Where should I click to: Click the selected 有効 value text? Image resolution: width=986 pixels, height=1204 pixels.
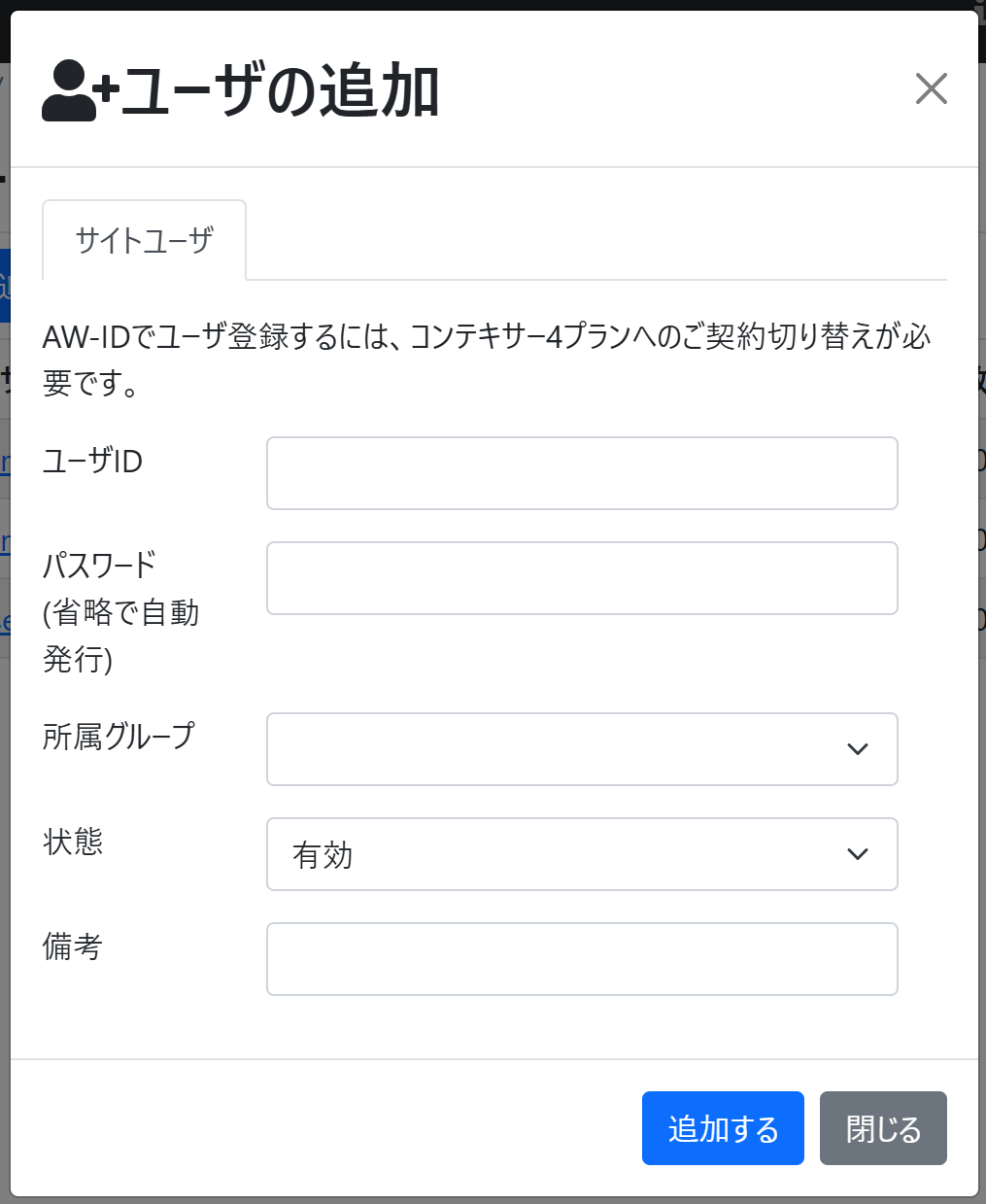tap(323, 855)
